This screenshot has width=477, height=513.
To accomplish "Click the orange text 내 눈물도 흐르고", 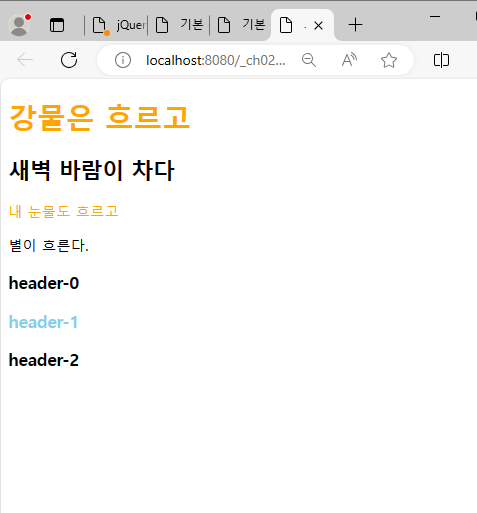I will point(64,211).
